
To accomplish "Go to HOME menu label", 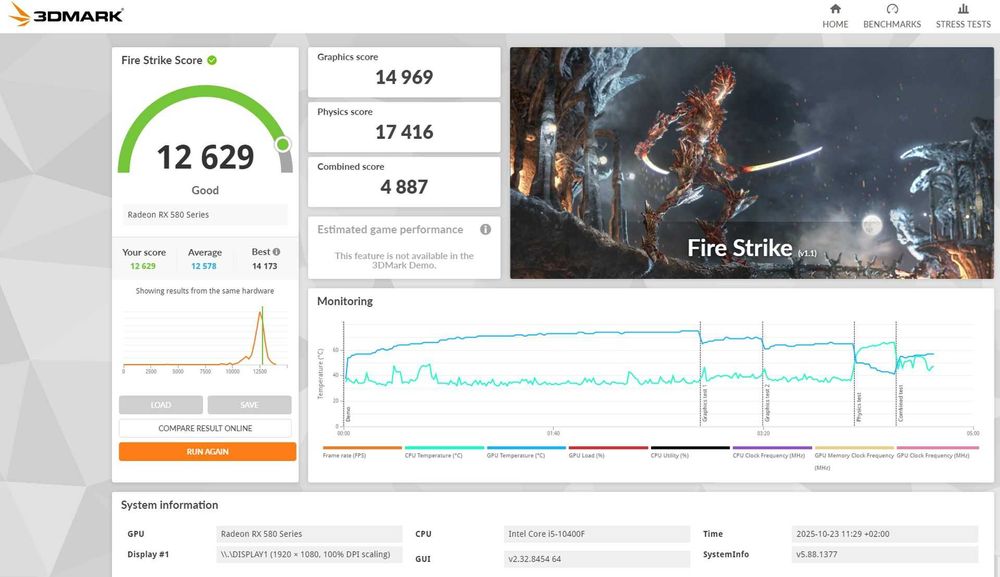I will 835,24.
